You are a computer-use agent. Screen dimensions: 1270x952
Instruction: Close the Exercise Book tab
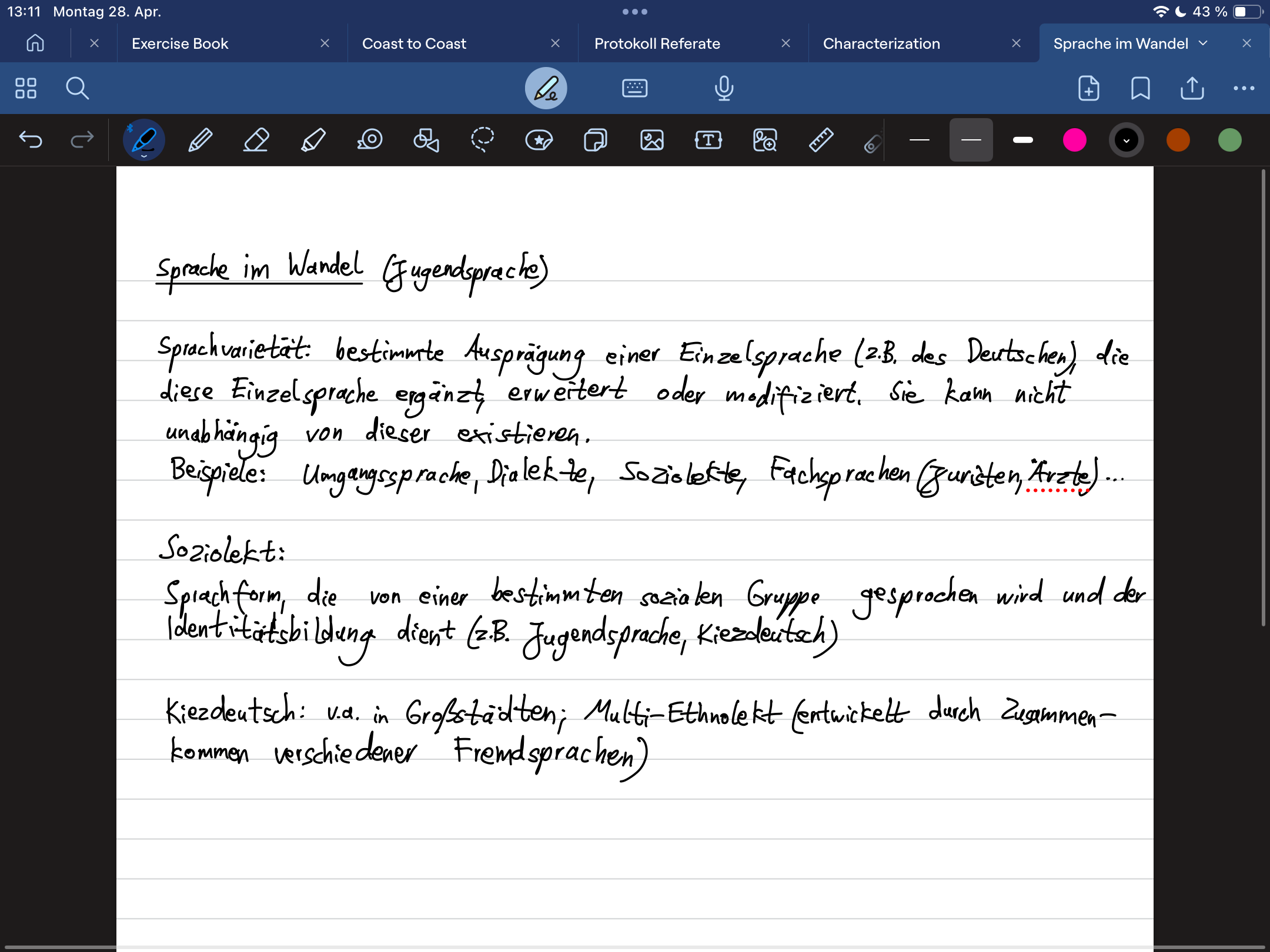[325, 43]
